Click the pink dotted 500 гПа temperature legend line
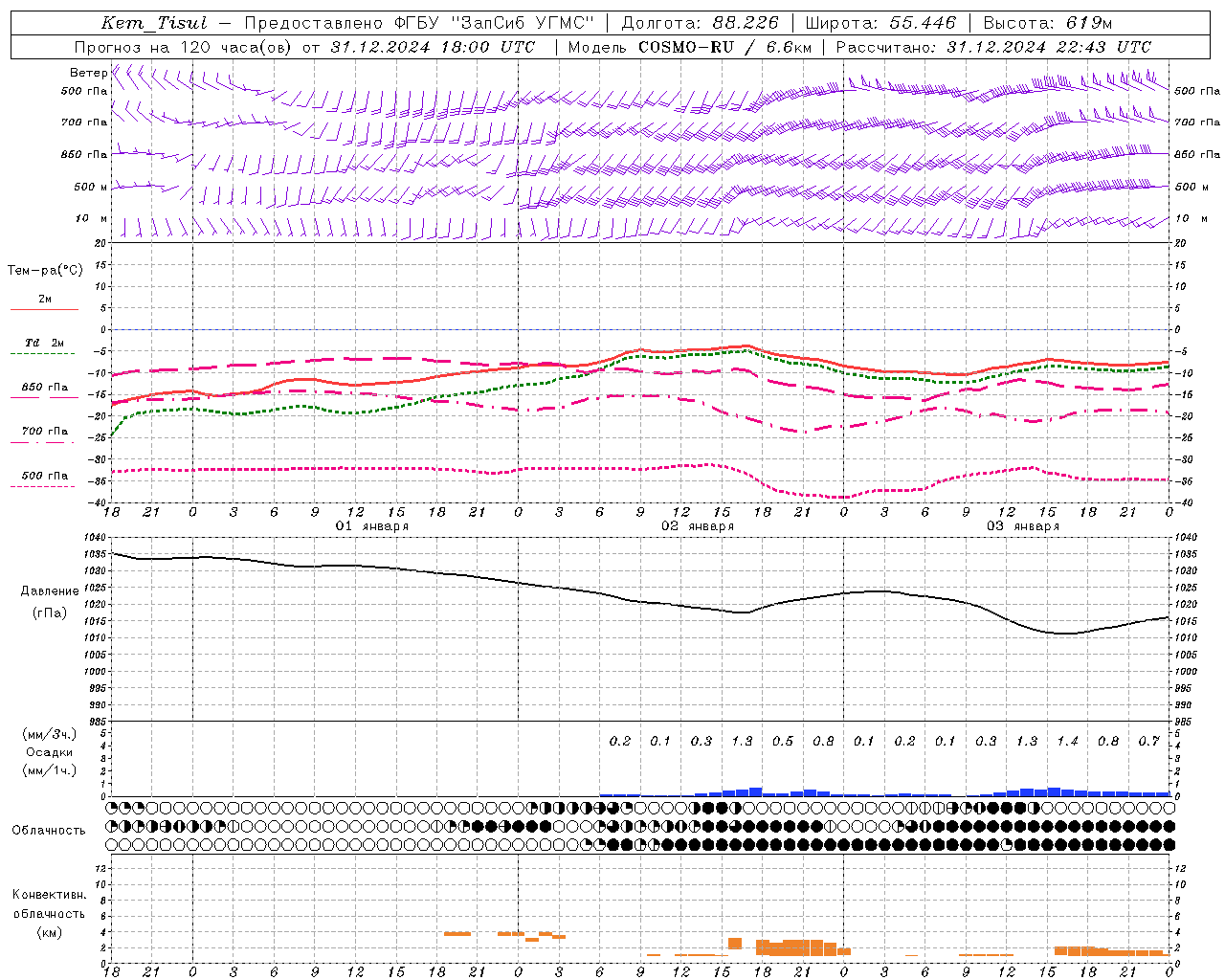This screenshot has height=980, width=1225. (44, 486)
